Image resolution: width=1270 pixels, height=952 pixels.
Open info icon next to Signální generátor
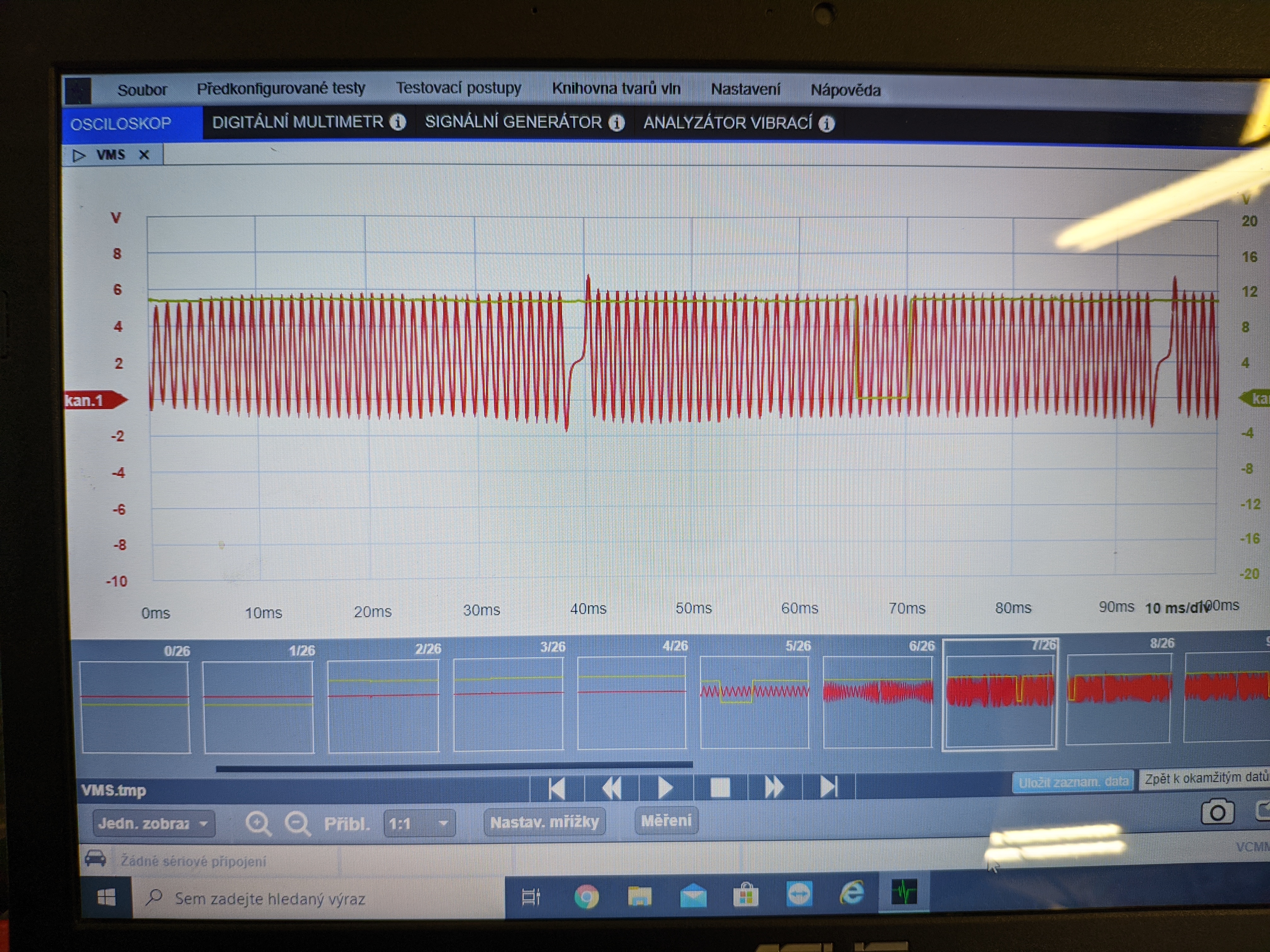(x=617, y=123)
